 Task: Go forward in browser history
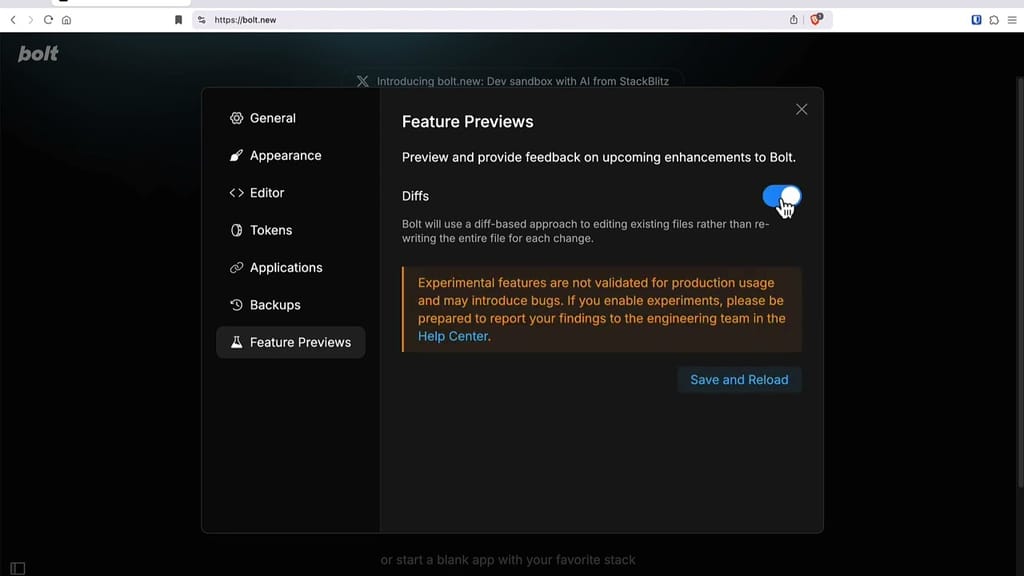coord(30,20)
